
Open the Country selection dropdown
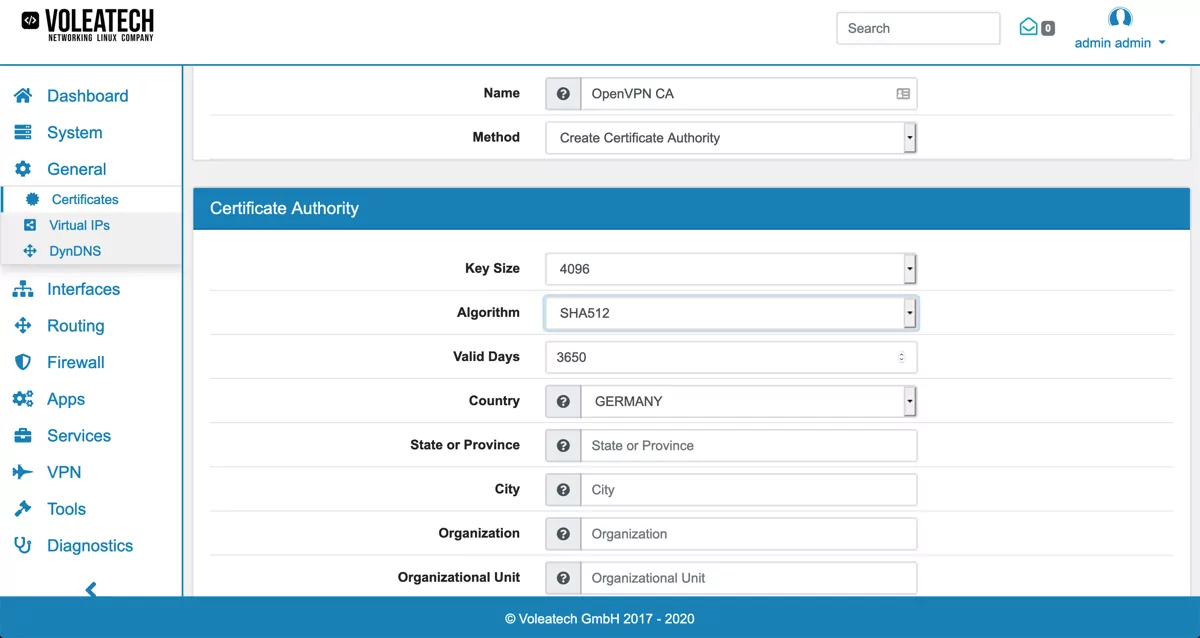[x=748, y=401]
